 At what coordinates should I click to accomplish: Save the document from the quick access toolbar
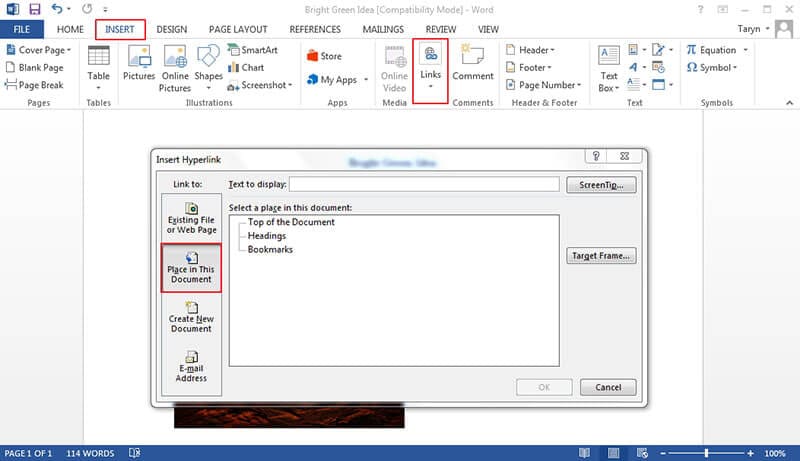[x=34, y=9]
